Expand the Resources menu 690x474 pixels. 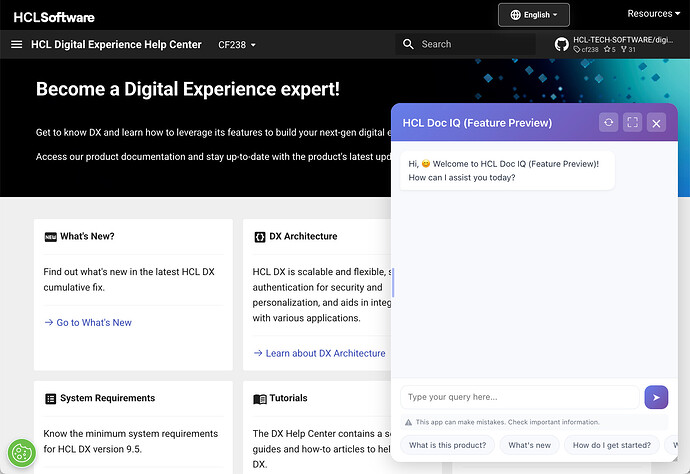tap(653, 14)
